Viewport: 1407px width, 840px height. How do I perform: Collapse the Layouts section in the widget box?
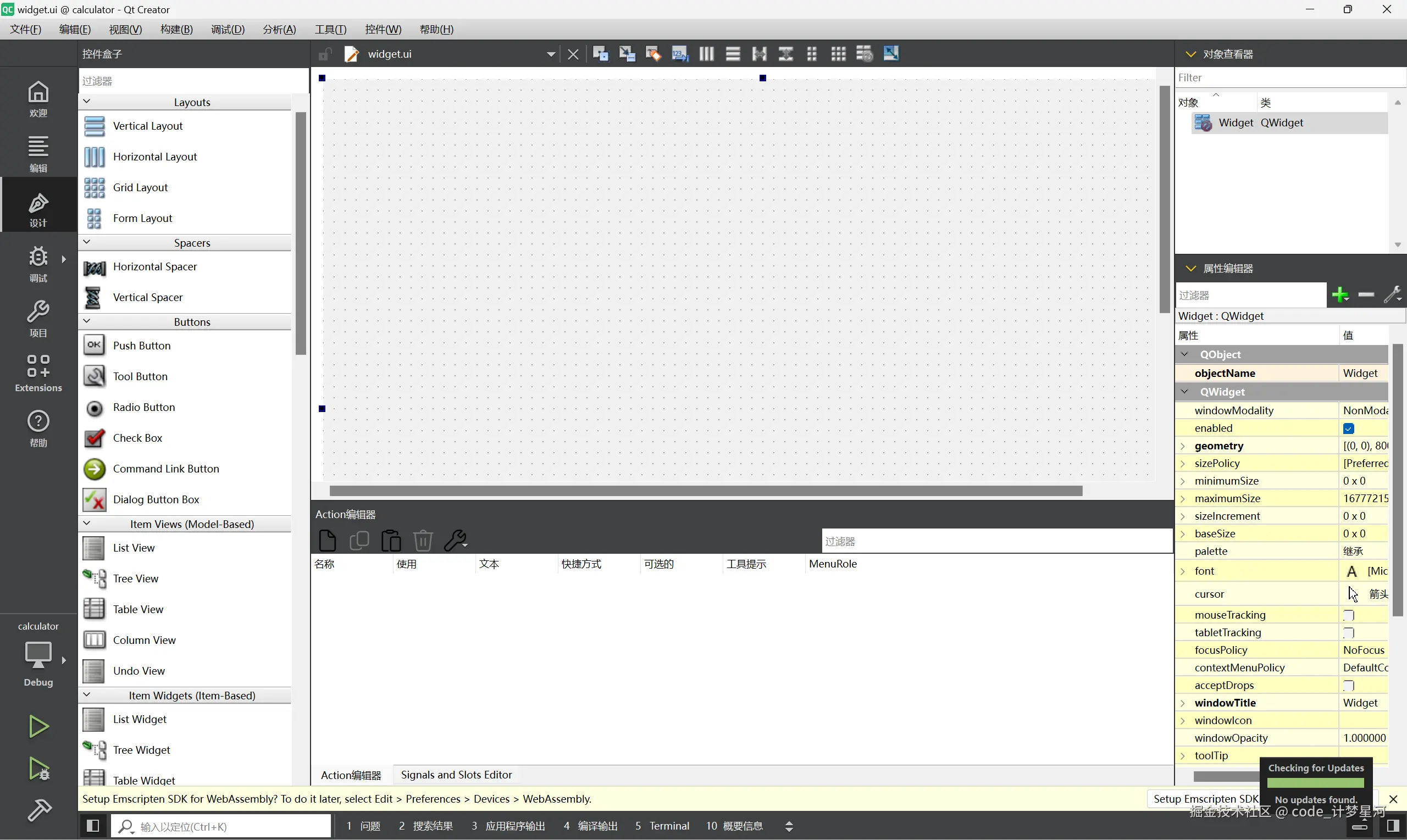click(x=87, y=102)
